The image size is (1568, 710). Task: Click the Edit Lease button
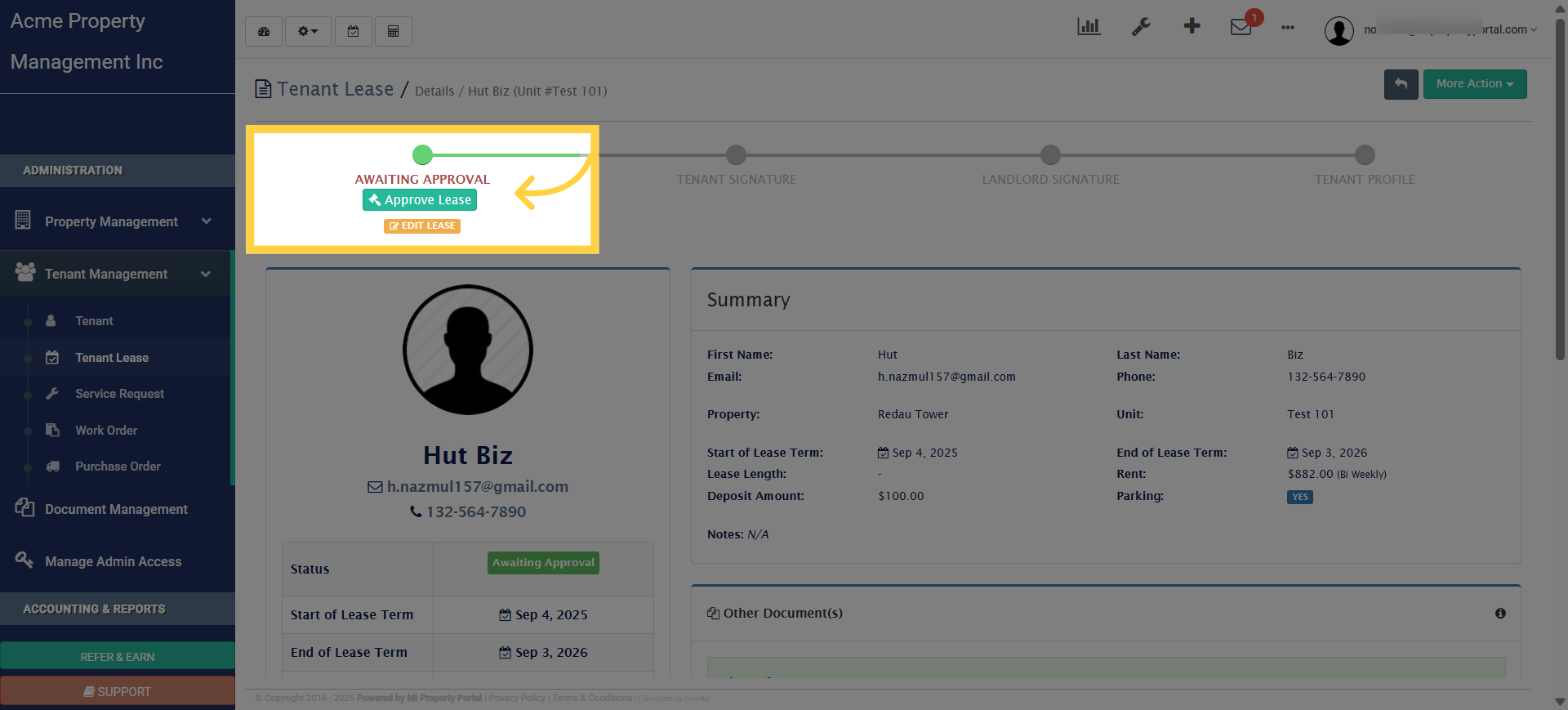tap(422, 226)
